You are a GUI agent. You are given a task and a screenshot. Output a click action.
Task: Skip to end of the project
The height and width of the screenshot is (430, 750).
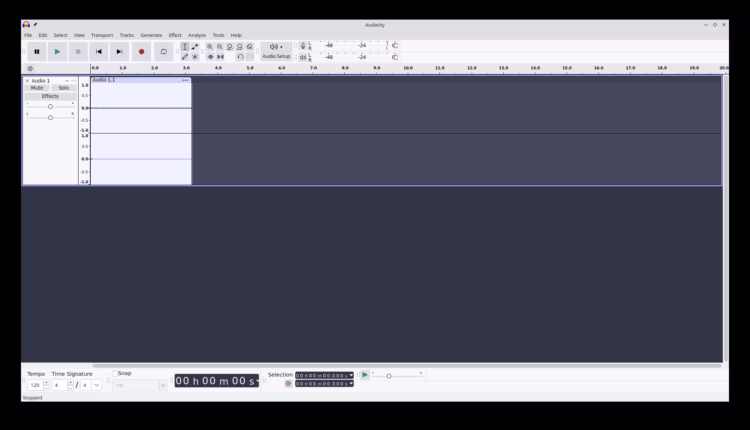(x=120, y=52)
